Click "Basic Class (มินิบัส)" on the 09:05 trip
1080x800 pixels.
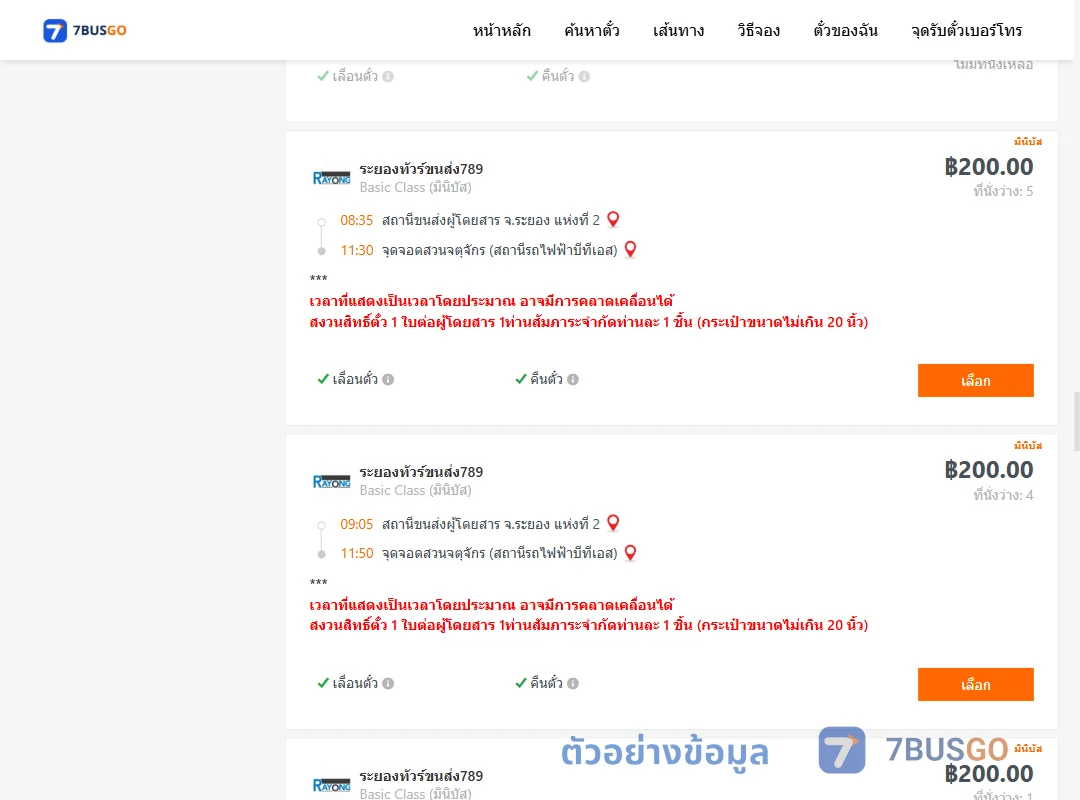(415, 491)
